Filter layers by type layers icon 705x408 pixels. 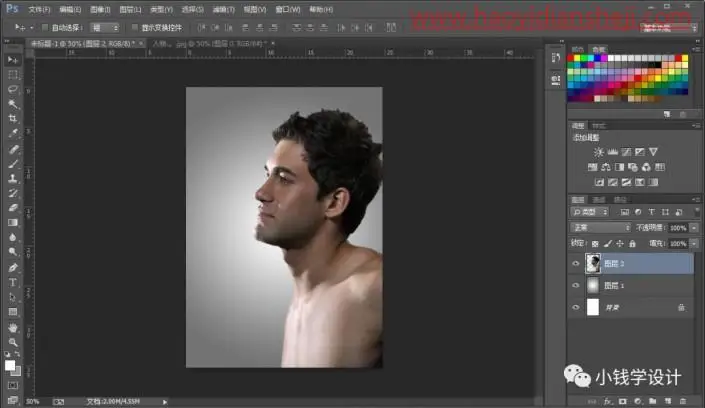[x=651, y=212]
